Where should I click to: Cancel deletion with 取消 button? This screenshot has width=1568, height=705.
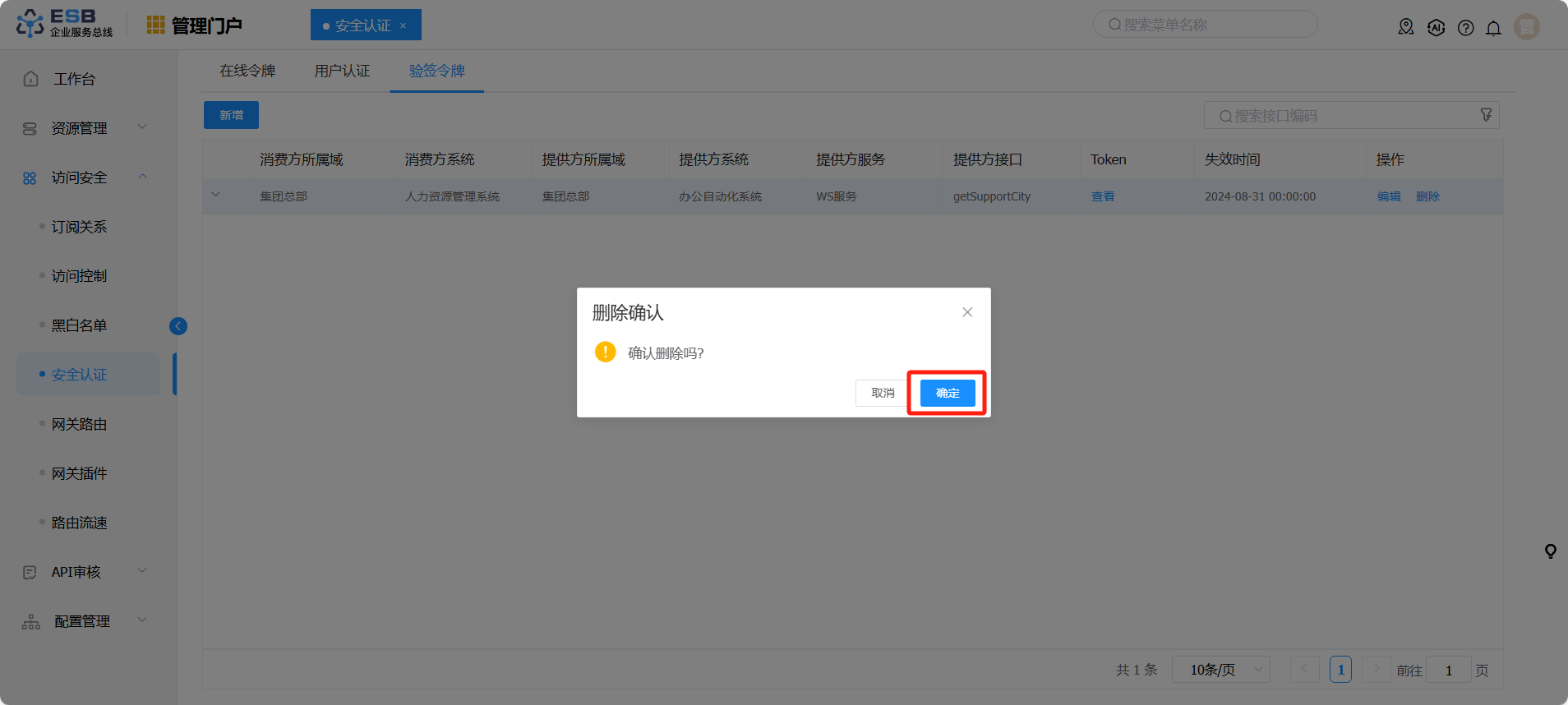pos(883,394)
